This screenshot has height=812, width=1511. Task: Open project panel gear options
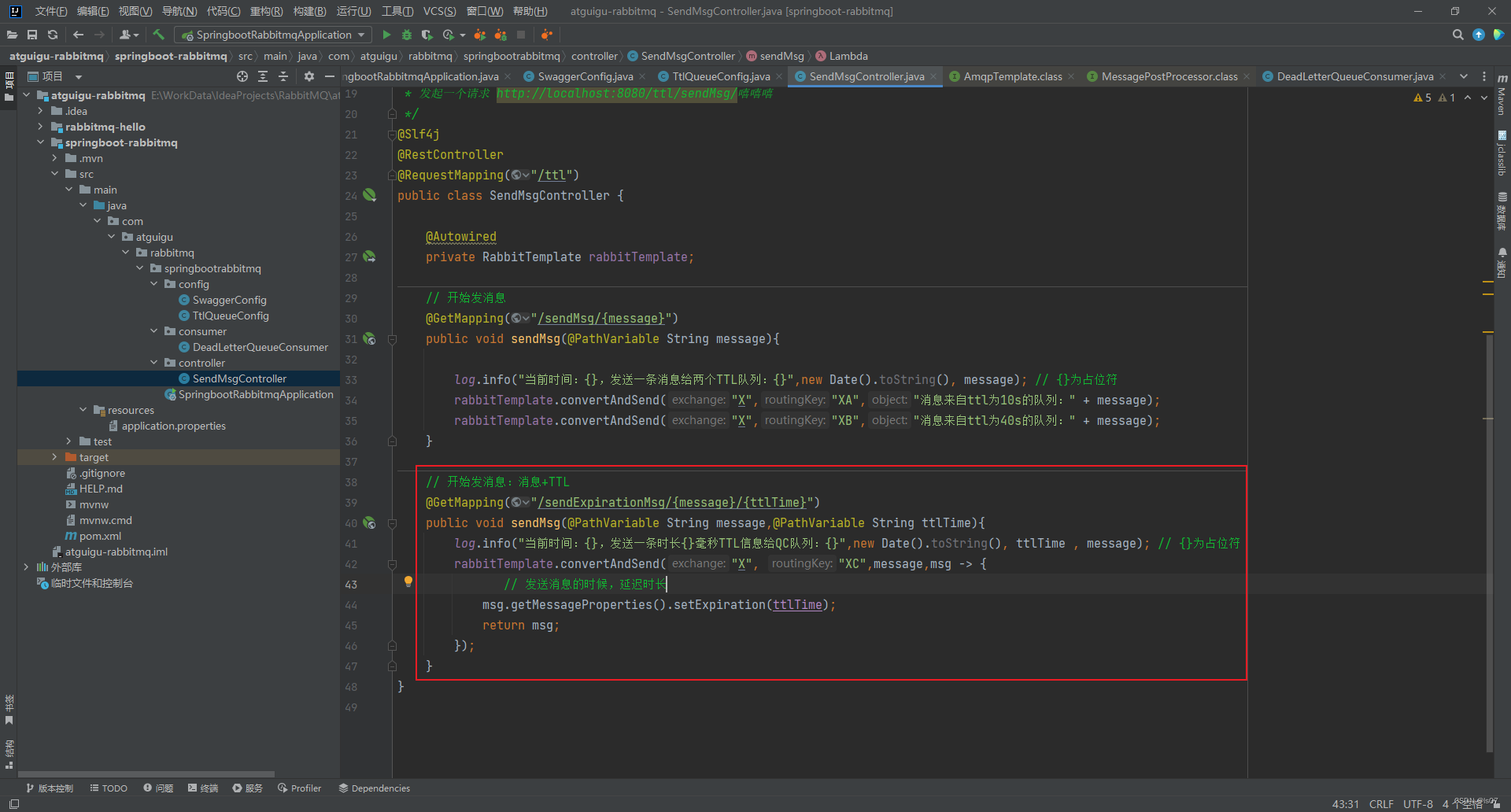tap(309, 76)
